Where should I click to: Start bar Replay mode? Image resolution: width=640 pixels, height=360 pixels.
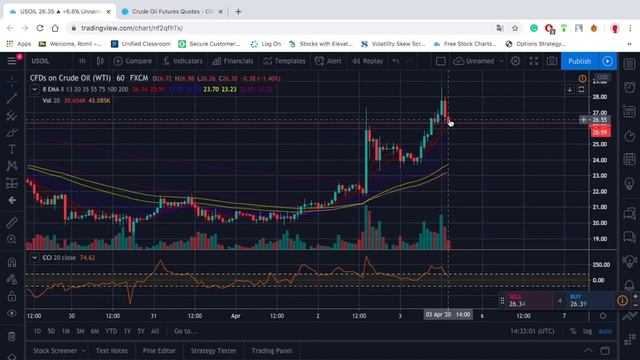click(x=367, y=61)
